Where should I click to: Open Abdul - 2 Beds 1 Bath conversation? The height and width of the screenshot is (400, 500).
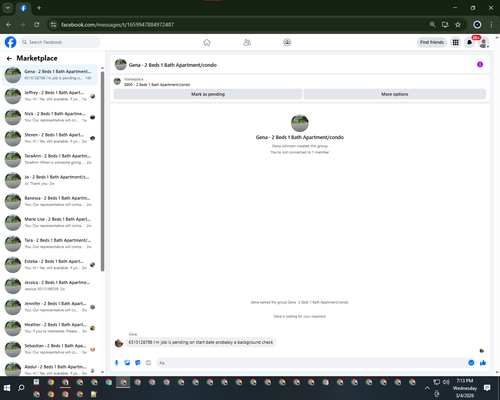coord(50,368)
